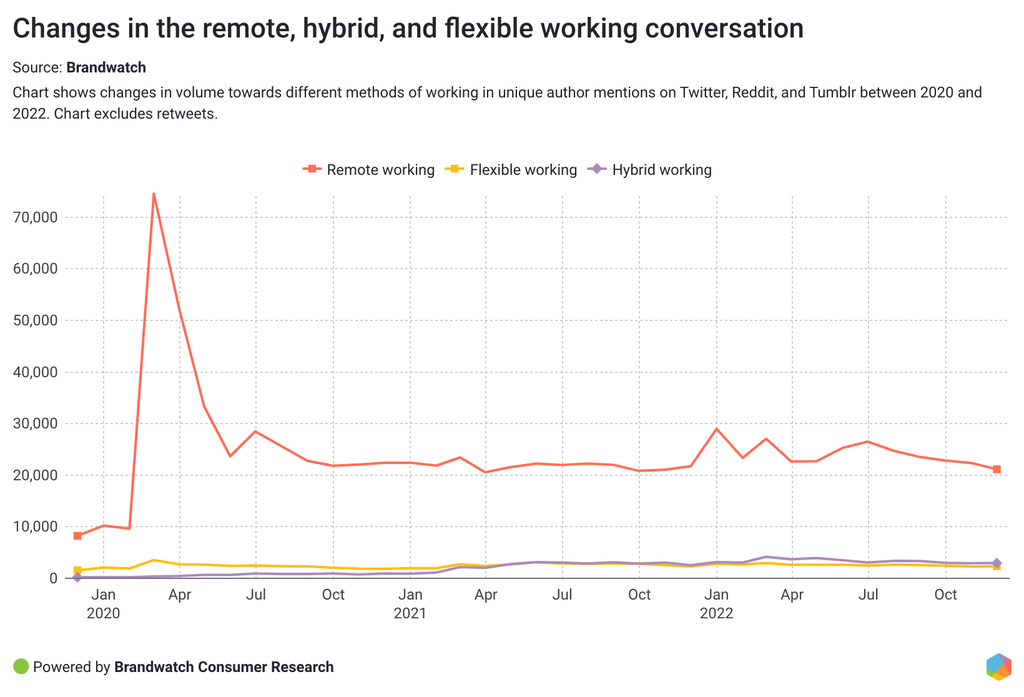The height and width of the screenshot is (697, 1024).
Task: Toggle the Remote working legend label text
Action: click(x=380, y=170)
